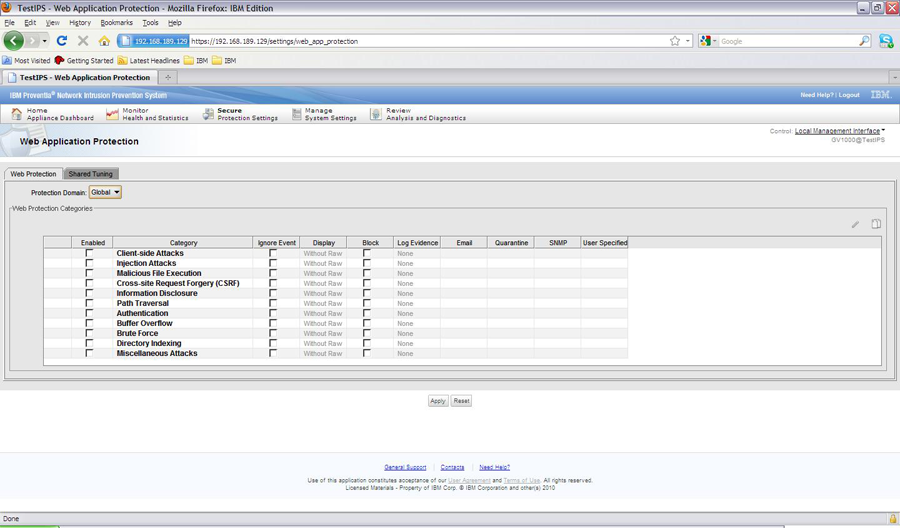The image size is (900, 528).
Task: Reload the page with the refresh icon
Action: click(62, 41)
